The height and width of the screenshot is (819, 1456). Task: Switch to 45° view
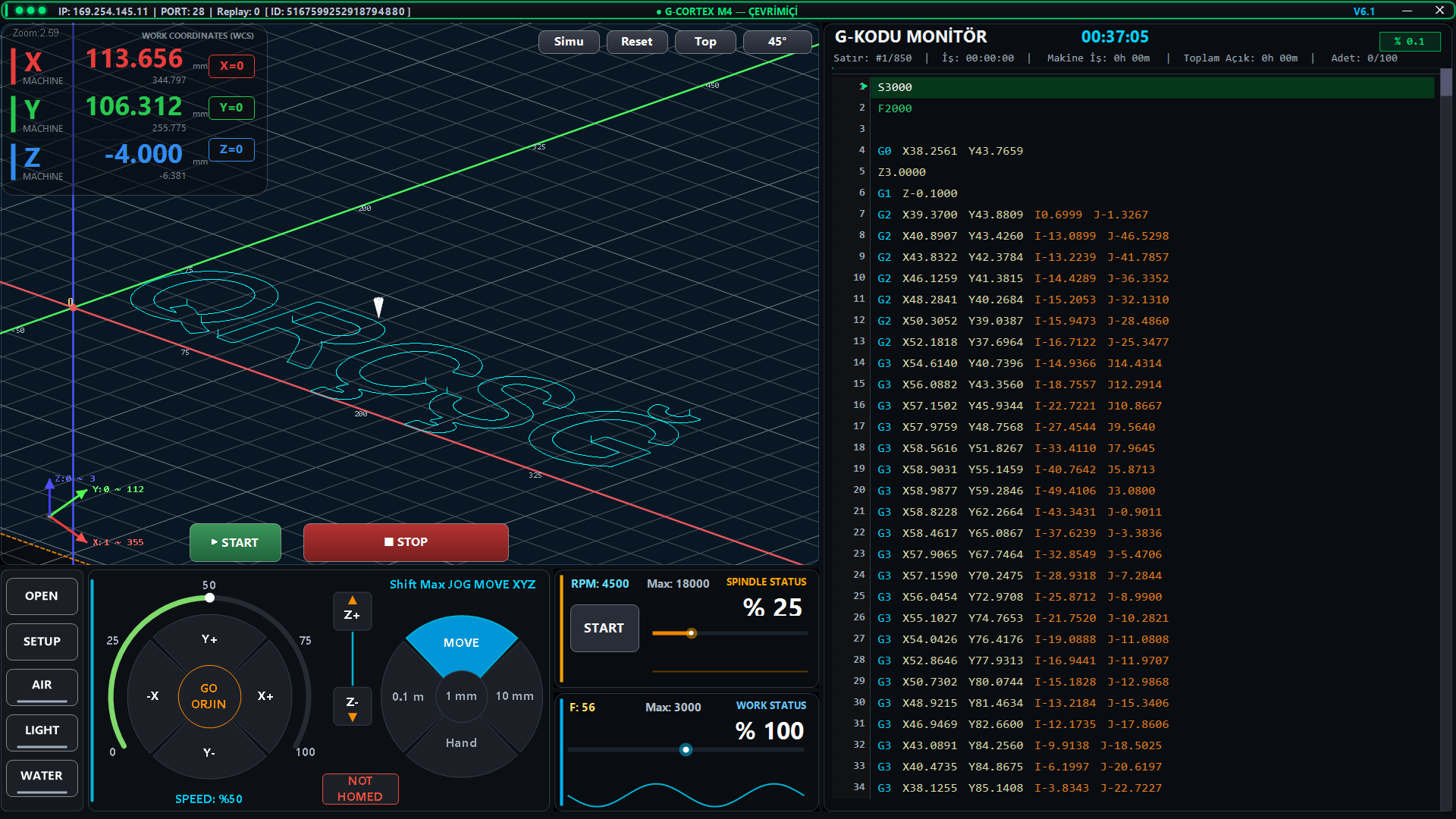777,42
